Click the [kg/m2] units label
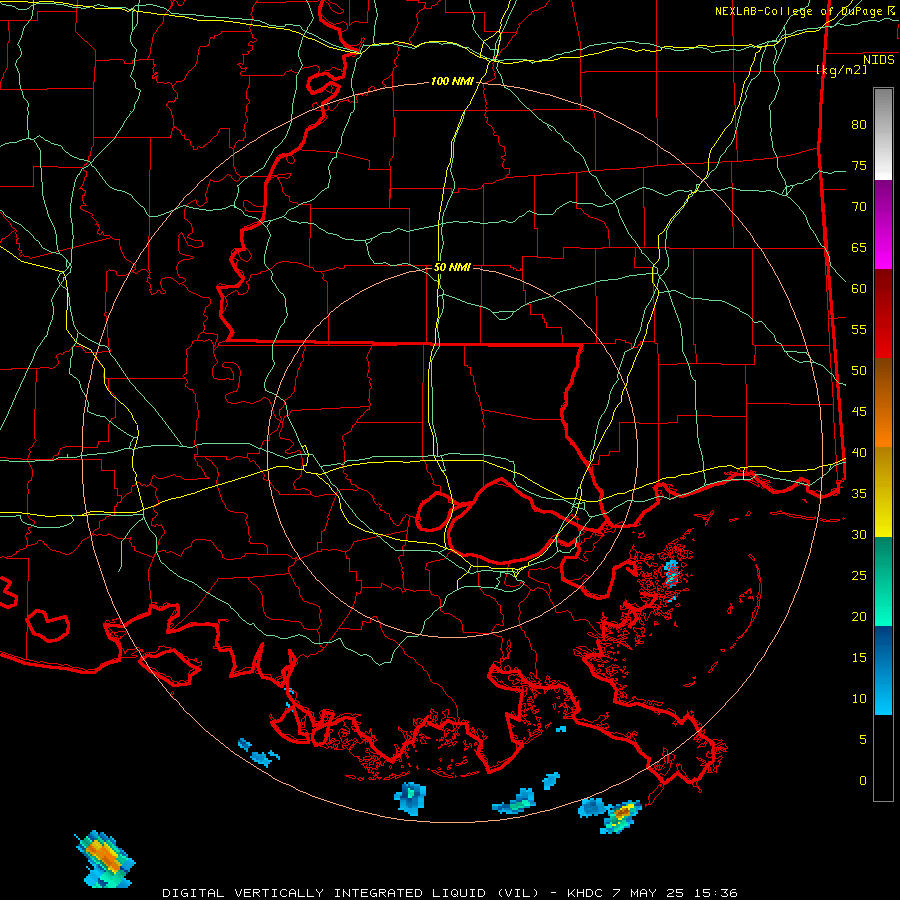Viewport: 900px width, 900px height. click(841, 70)
